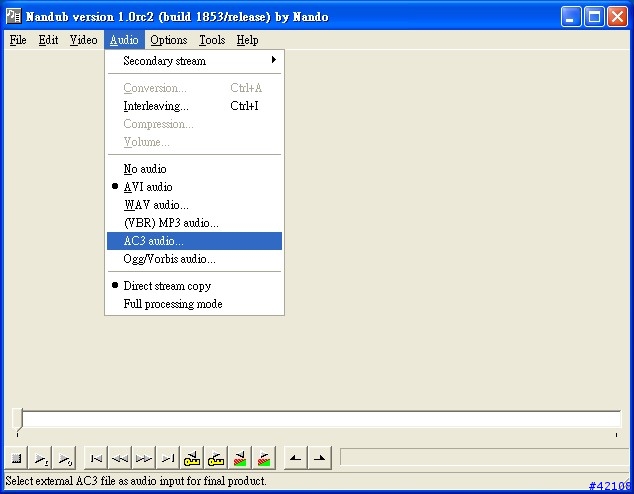Click the Stop playback button
This screenshot has width=634, height=494.
coord(16,458)
